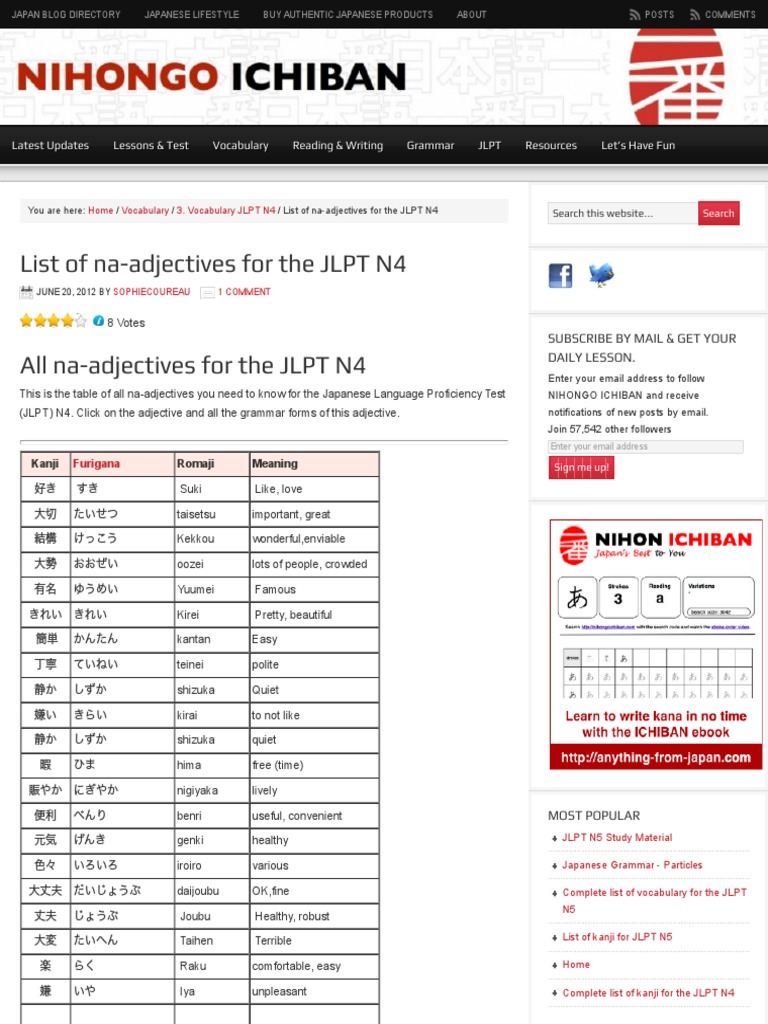The image size is (768, 1024).
Task: Click the red Search button
Action: (718, 213)
